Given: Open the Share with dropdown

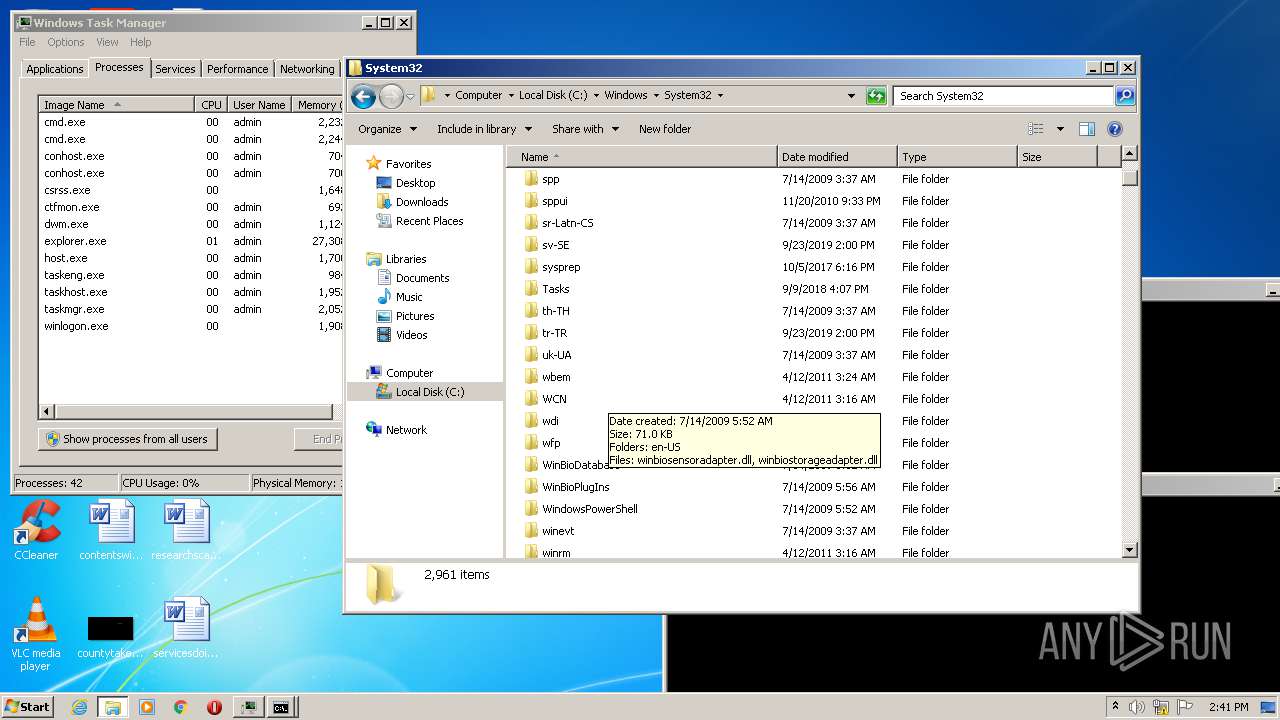Looking at the screenshot, I should coord(585,129).
